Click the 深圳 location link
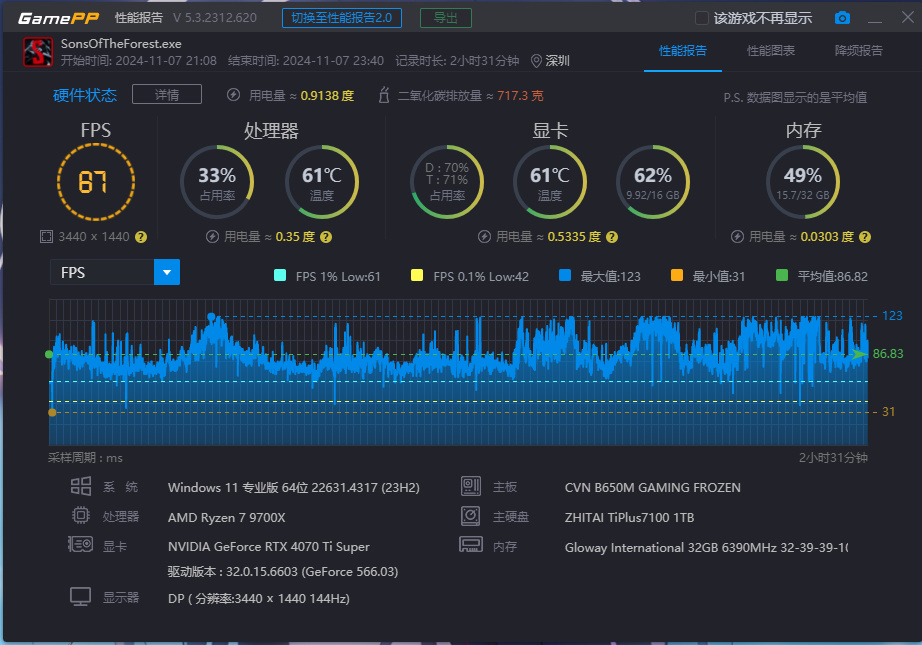This screenshot has height=645, width=922. click(x=557, y=61)
